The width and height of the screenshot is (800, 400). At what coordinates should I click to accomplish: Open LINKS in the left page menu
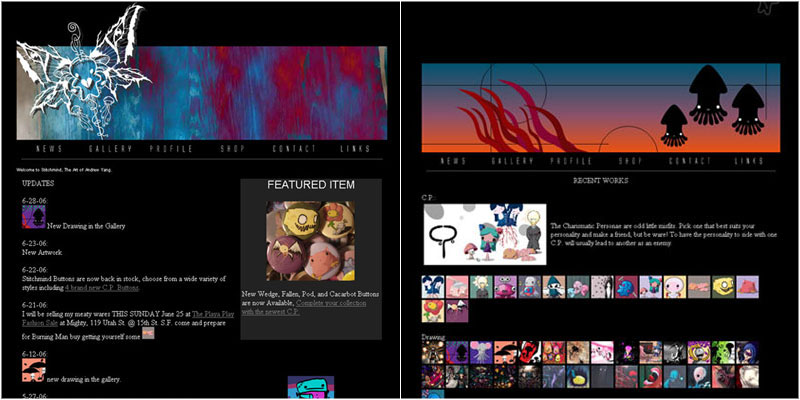point(355,149)
